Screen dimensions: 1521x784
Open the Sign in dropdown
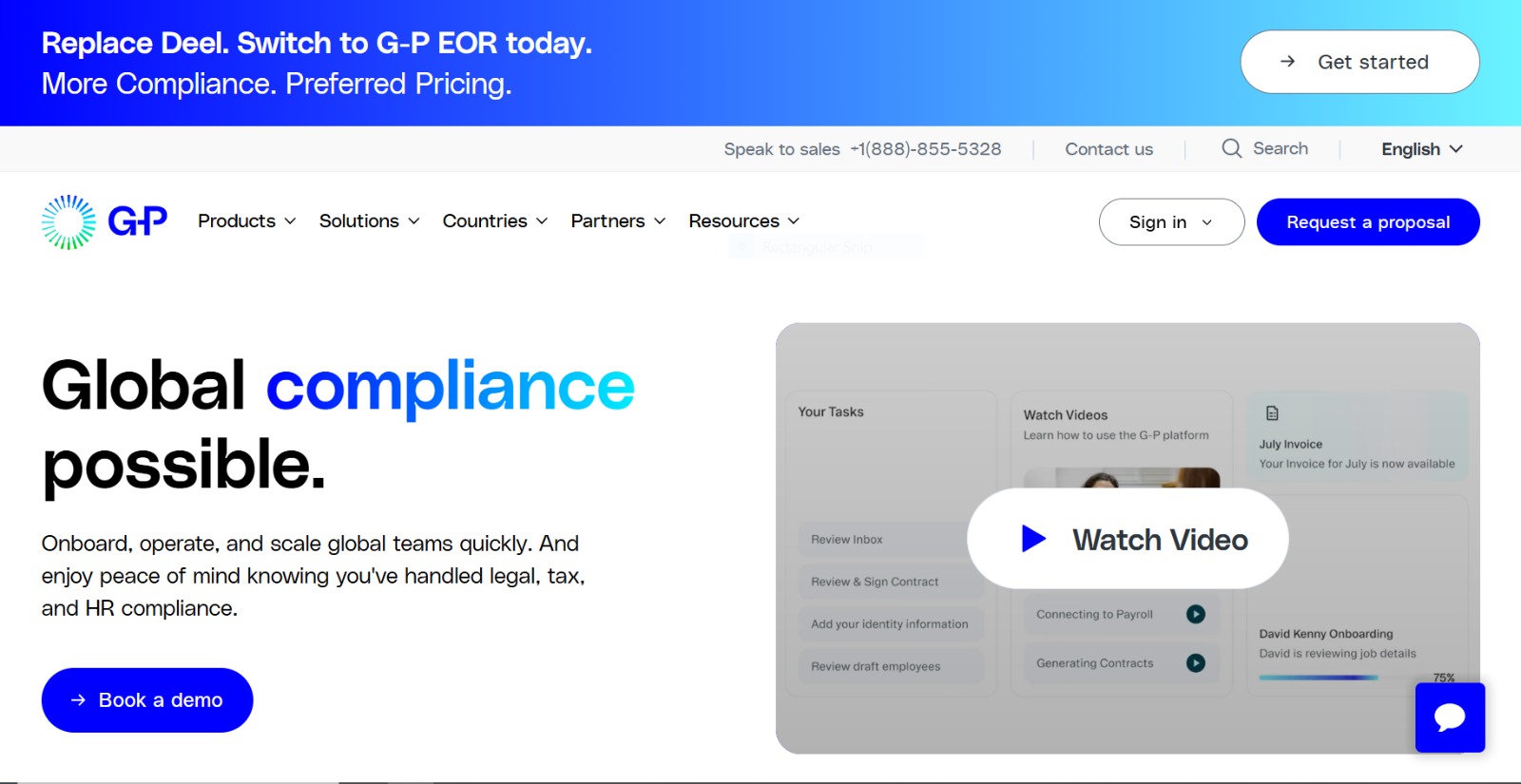tap(1171, 222)
